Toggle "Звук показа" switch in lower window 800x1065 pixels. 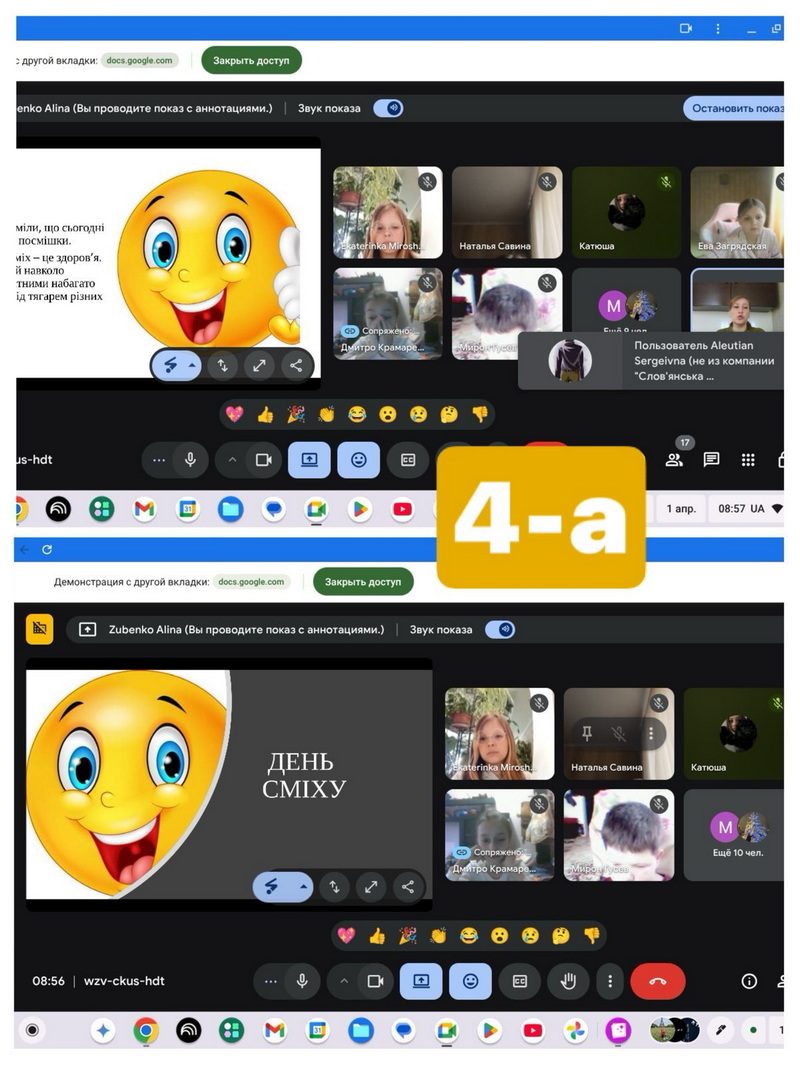point(500,630)
